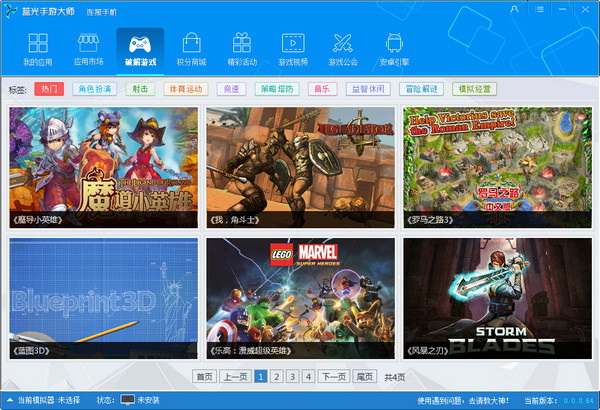The image size is (600, 410).
Task: Click 连接手机 connect phone
Action: (101, 12)
